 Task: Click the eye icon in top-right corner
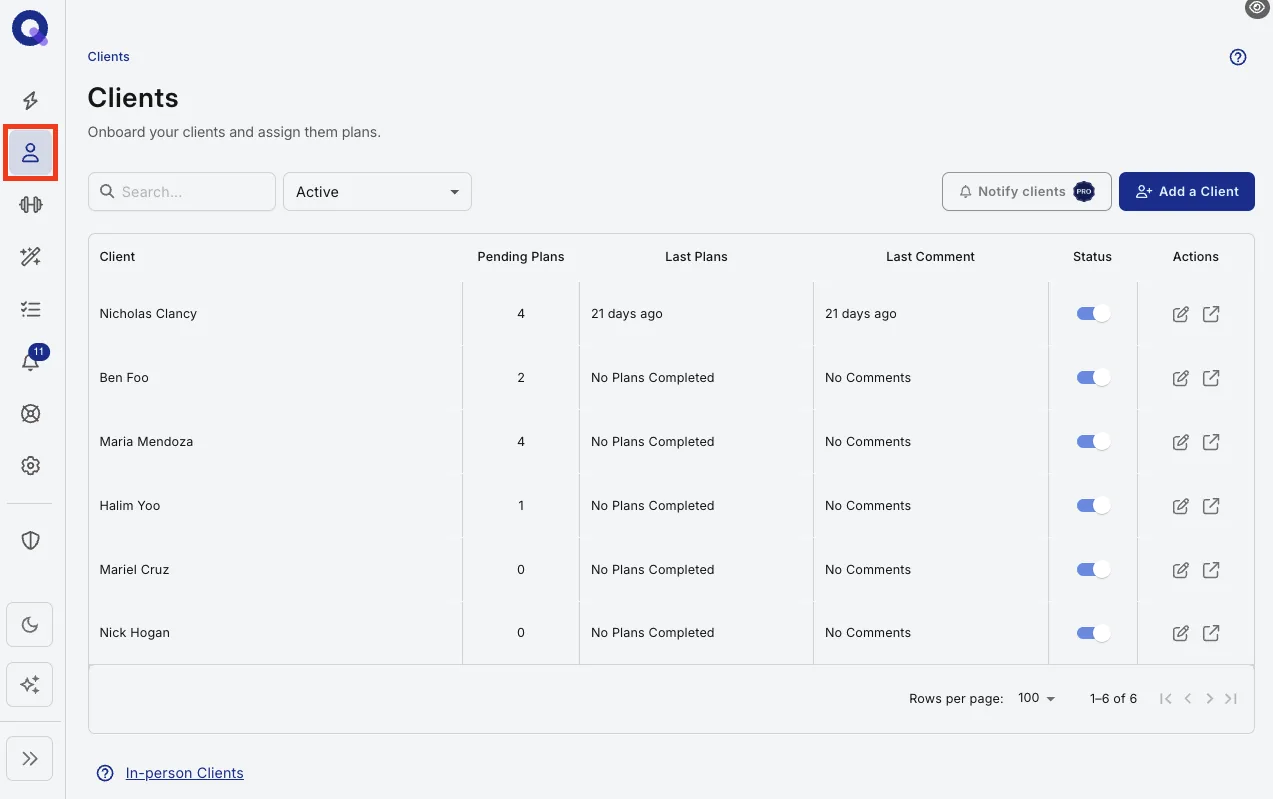coord(1257,7)
